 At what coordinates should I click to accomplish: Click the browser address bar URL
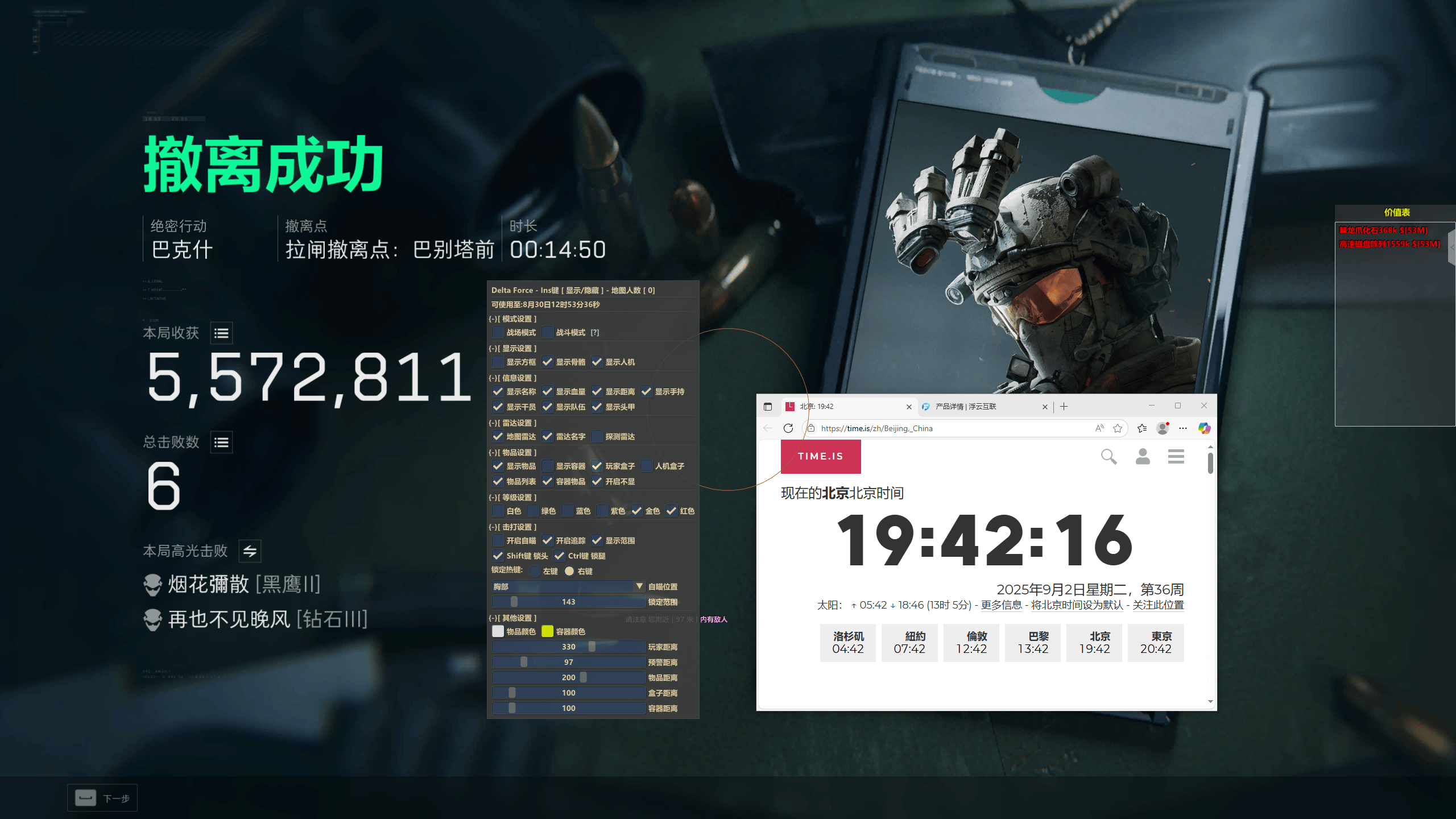(x=876, y=428)
